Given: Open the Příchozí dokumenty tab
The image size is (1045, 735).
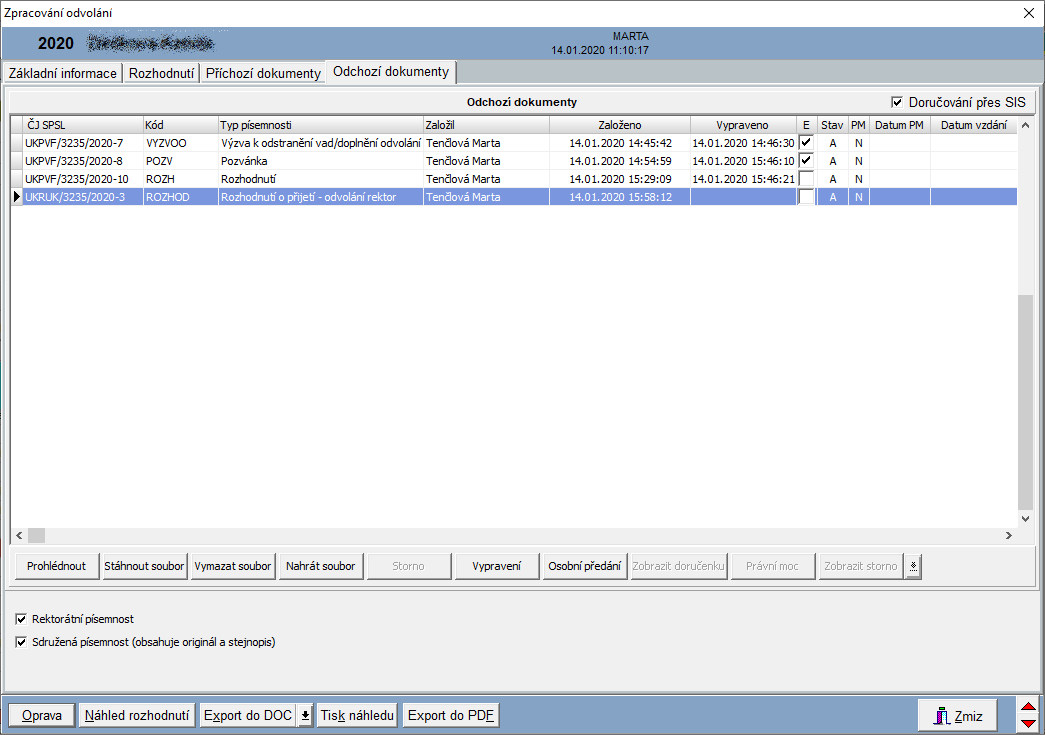Looking at the screenshot, I should pyautogui.click(x=263, y=73).
